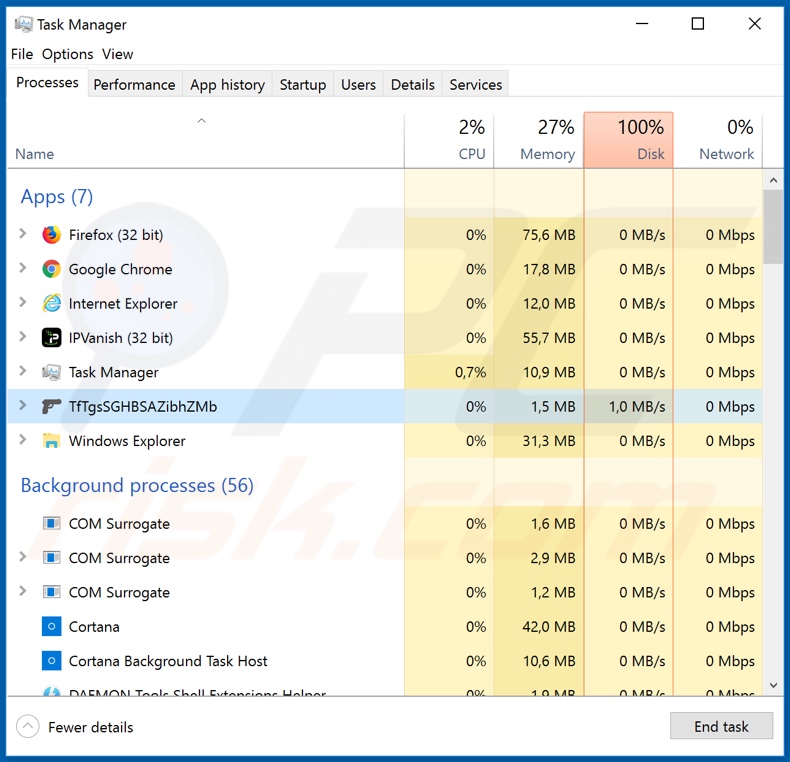Click the Cortana Background Task Host icon
The width and height of the screenshot is (790, 762).
coord(51,661)
